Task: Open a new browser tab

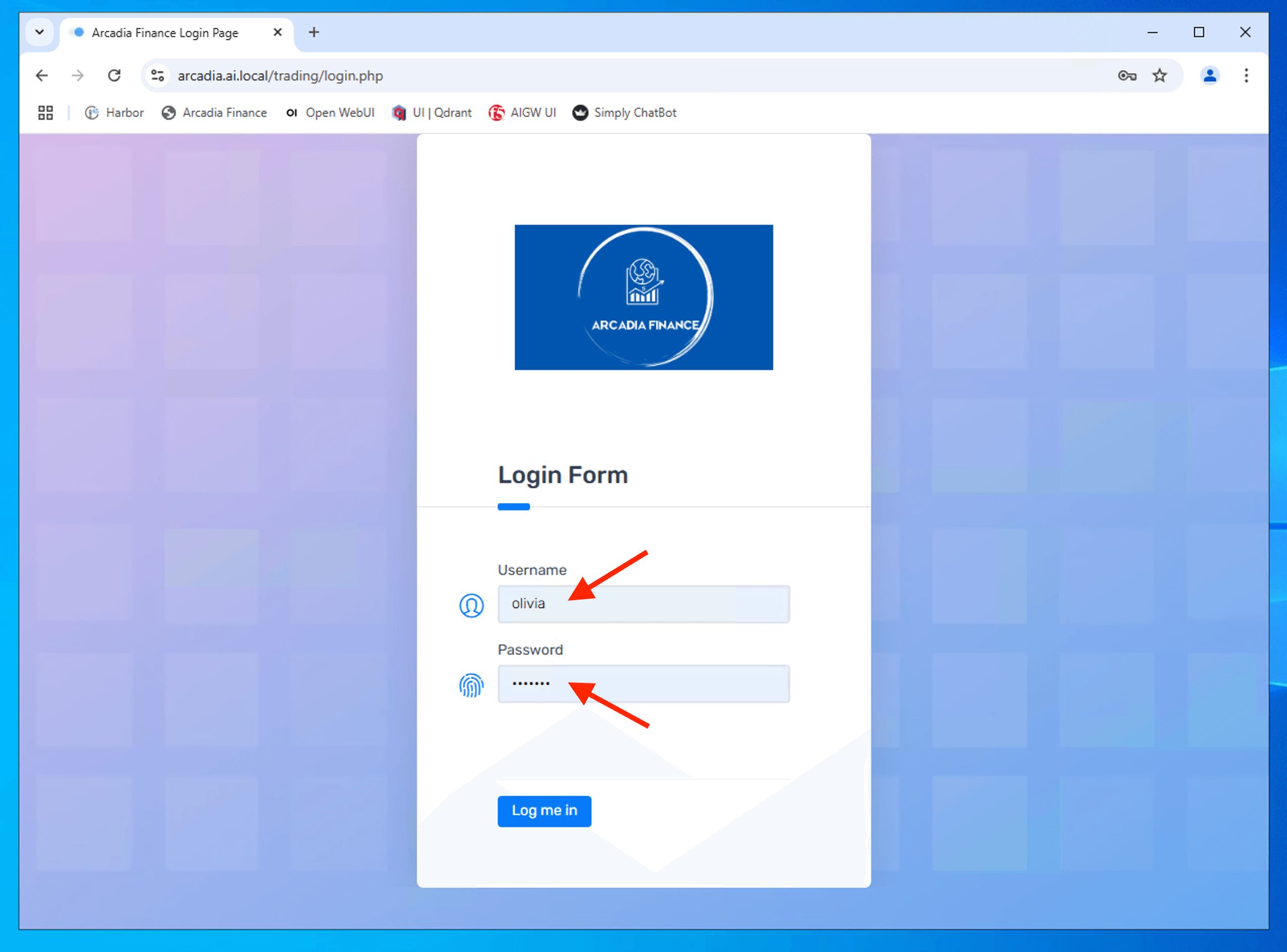Action: [x=313, y=32]
